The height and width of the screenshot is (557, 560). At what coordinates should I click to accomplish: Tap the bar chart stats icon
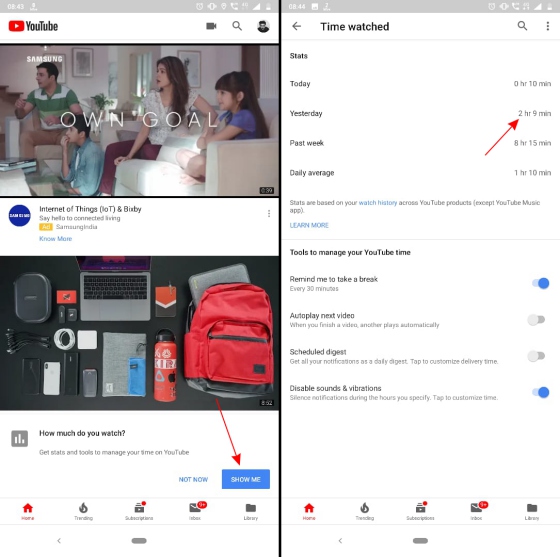click(19, 438)
